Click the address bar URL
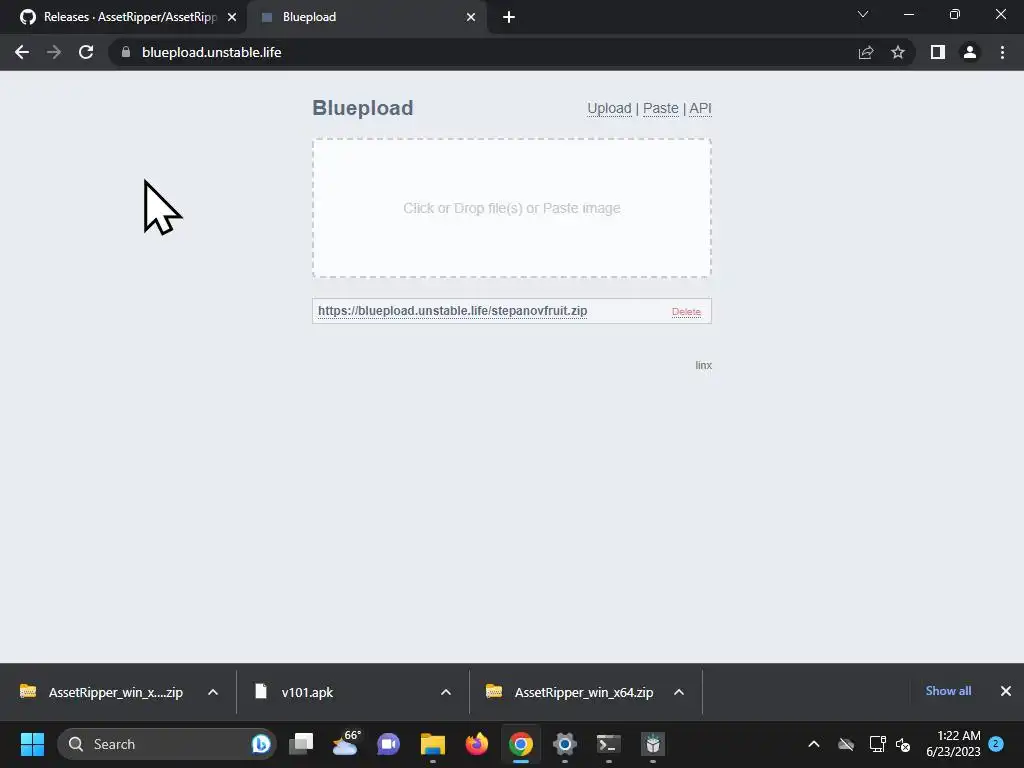The width and height of the screenshot is (1024, 768). tap(212, 52)
